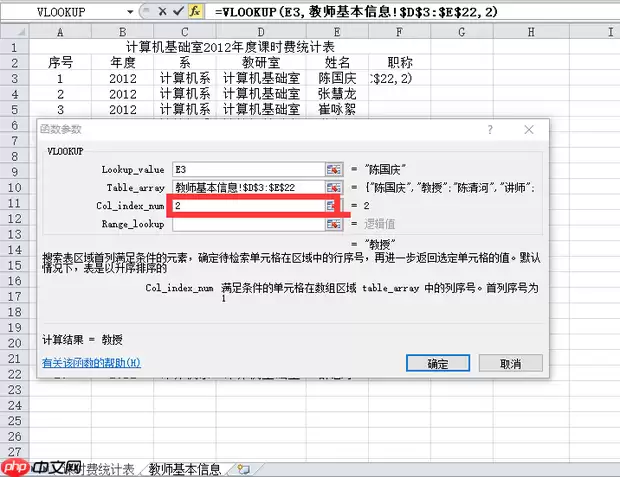620x477 pixels.
Task: Select row 2 header
Action: click(x=15, y=63)
